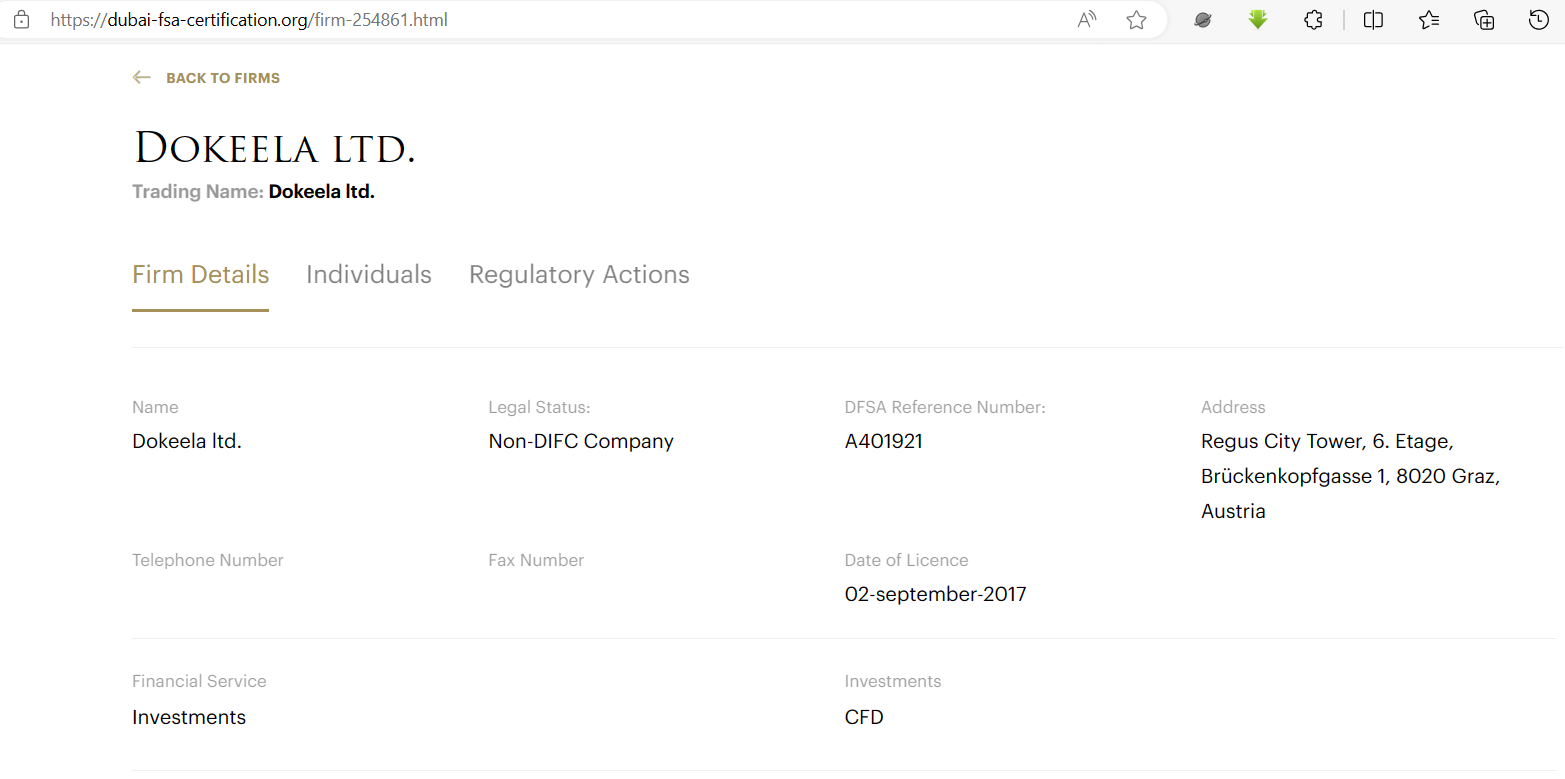Click the Date of Licence label
The image size is (1565, 779).
(907, 560)
